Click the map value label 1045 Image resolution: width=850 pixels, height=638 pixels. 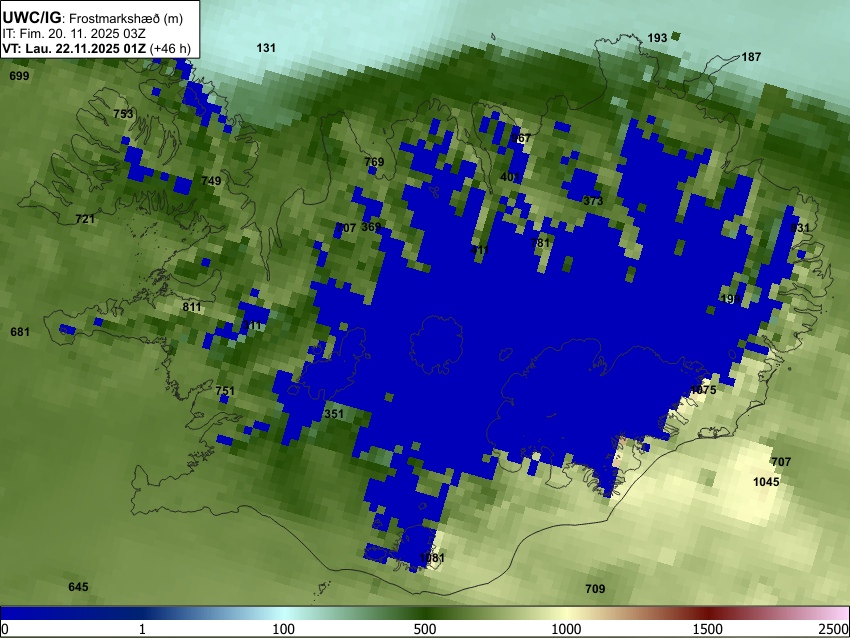(766, 481)
